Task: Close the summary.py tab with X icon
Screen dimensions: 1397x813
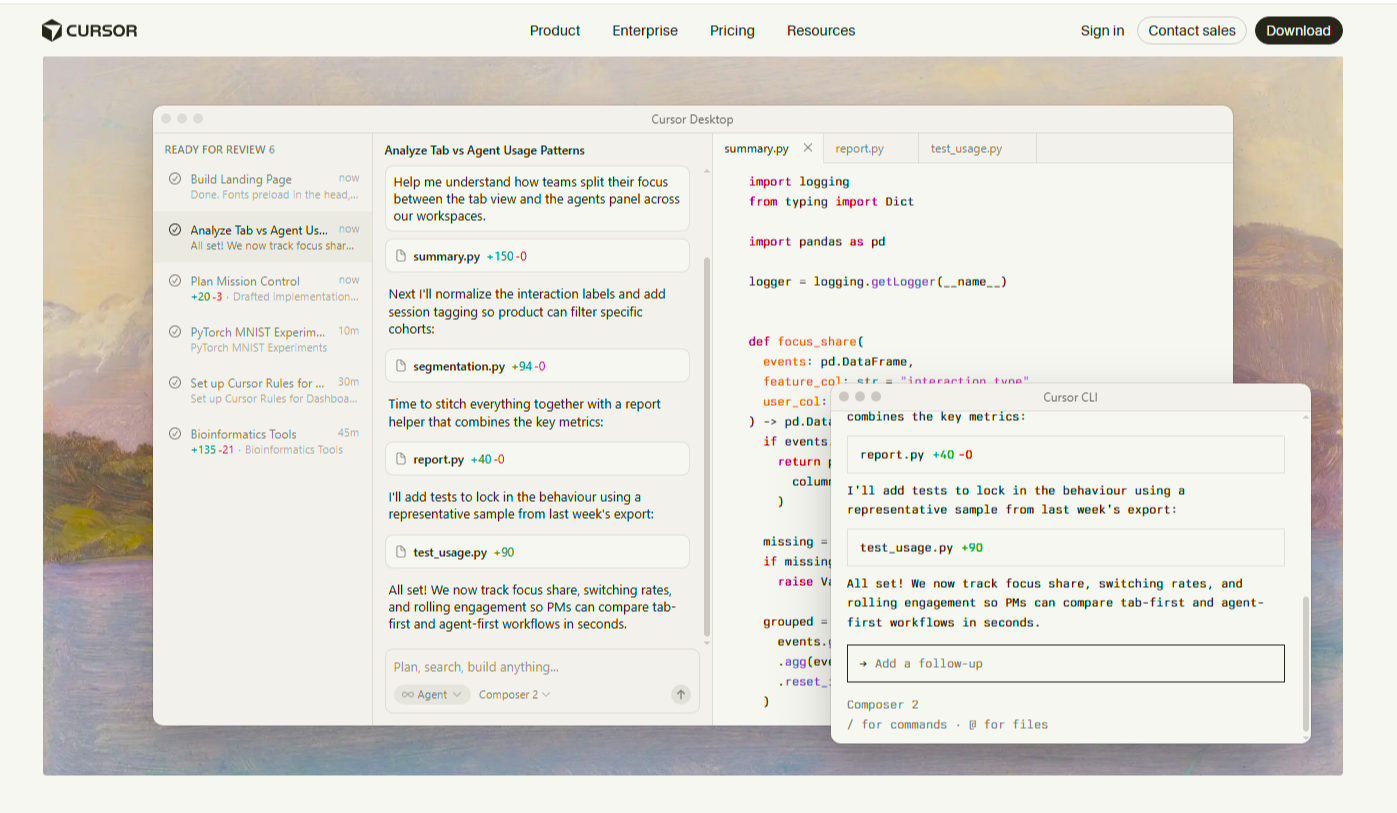Action: click(808, 148)
